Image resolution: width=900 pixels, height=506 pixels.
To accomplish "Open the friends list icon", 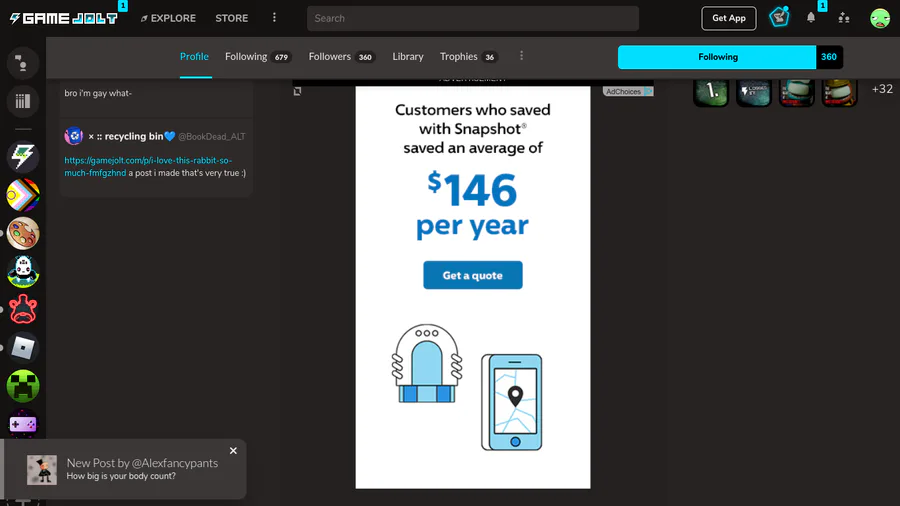I will pyautogui.click(x=844, y=18).
